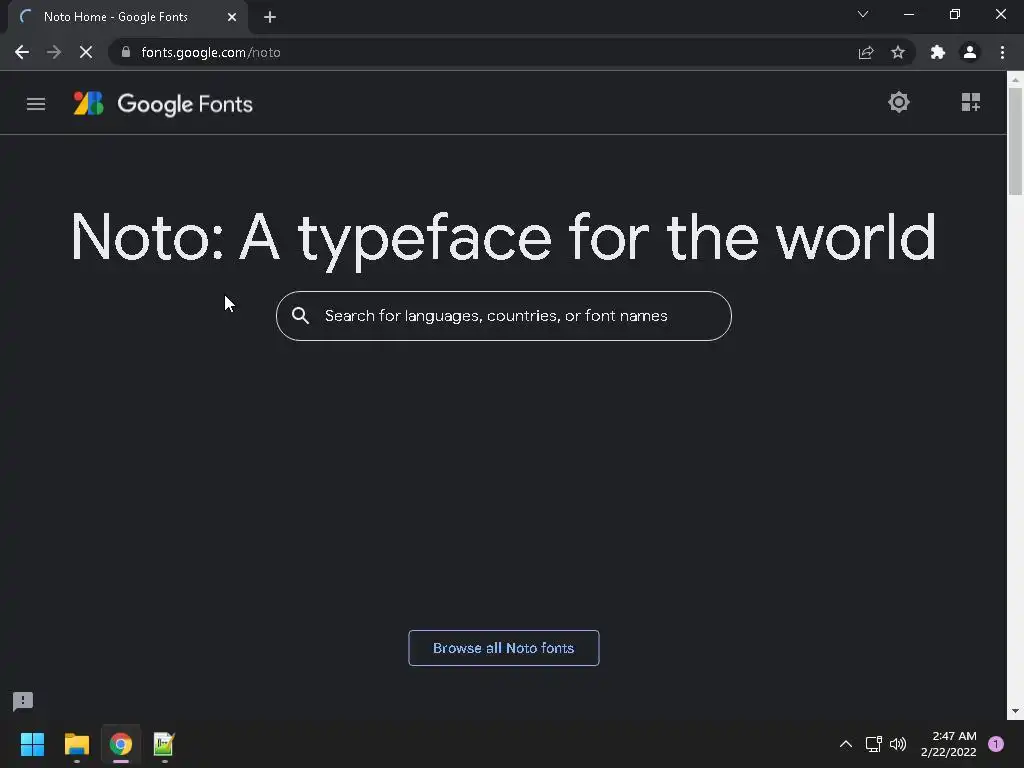
Task: Click the scrollbar up arrow
Action: tap(1015, 80)
